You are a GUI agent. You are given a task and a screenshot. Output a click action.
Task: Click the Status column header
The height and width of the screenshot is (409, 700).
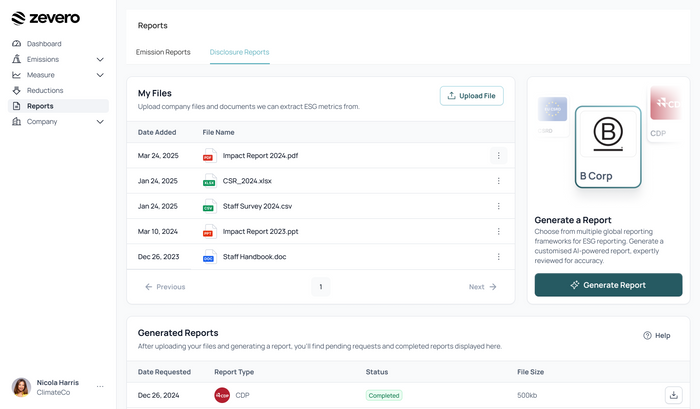pos(377,372)
